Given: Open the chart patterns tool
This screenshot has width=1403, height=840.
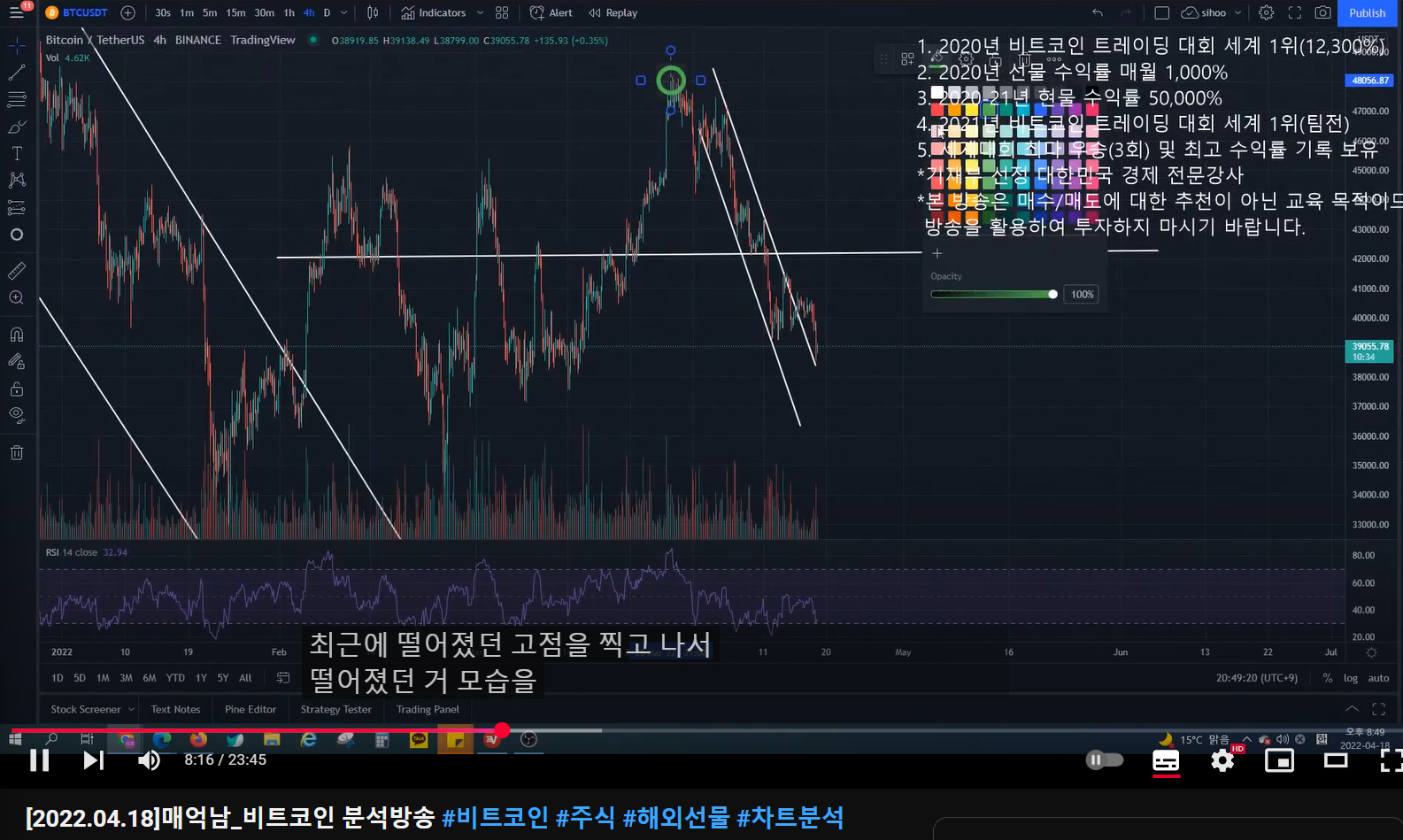Looking at the screenshot, I should coord(17,181).
